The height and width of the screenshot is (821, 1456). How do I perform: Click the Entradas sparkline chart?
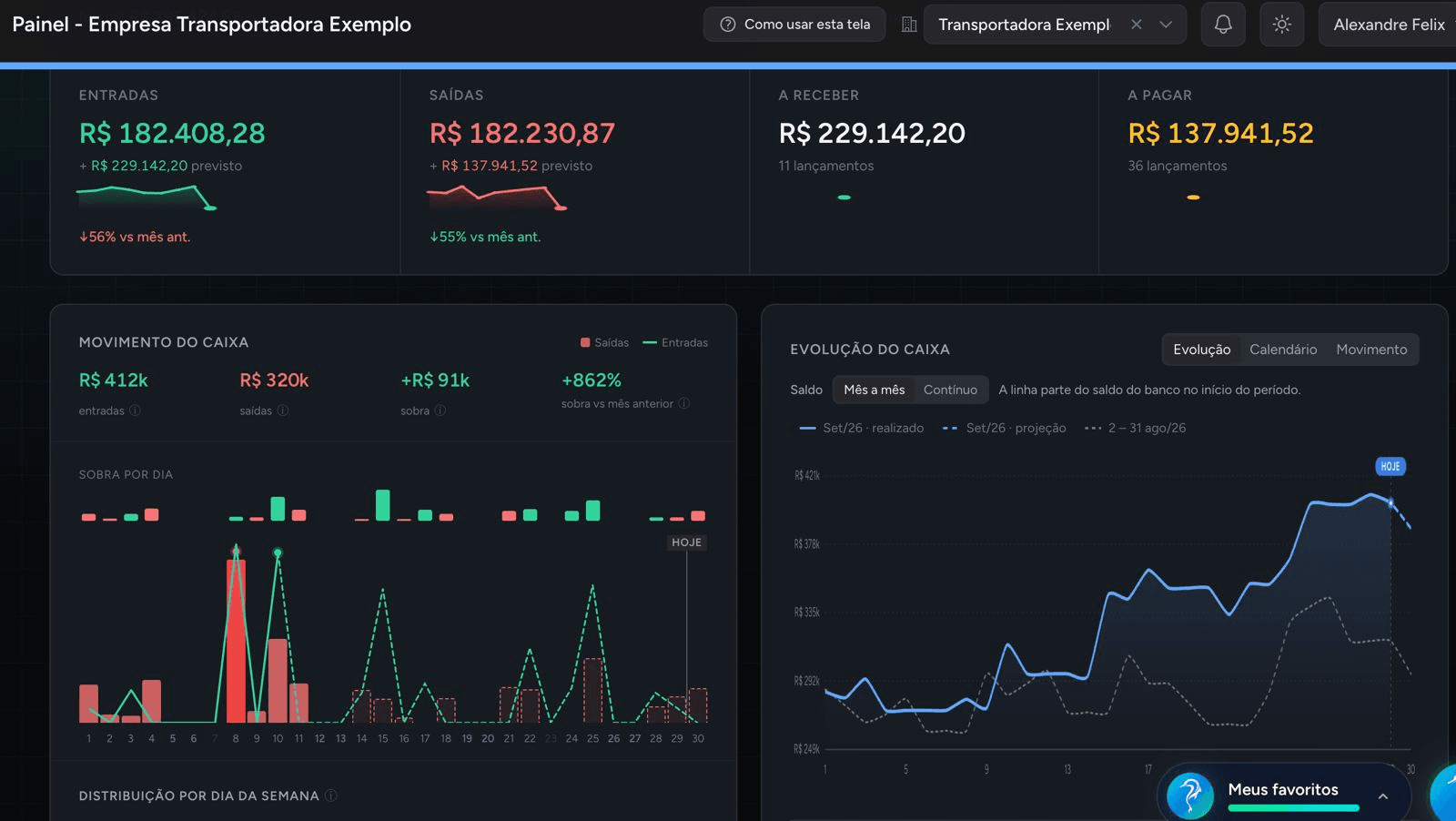pos(147,197)
